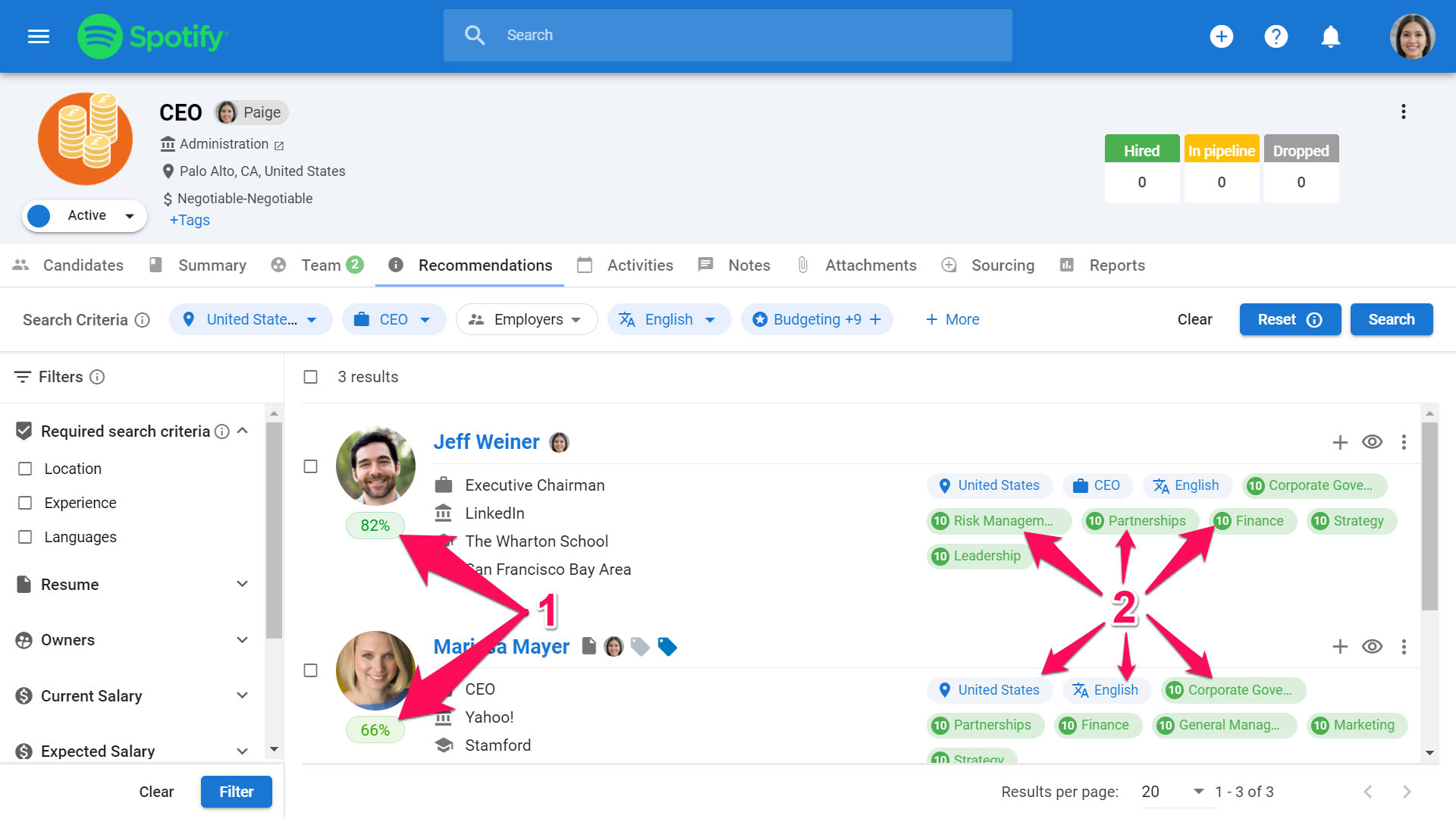The width and height of the screenshot is (1456, 819).
Task: Tick the Languages checkbox
Action: 25,537
